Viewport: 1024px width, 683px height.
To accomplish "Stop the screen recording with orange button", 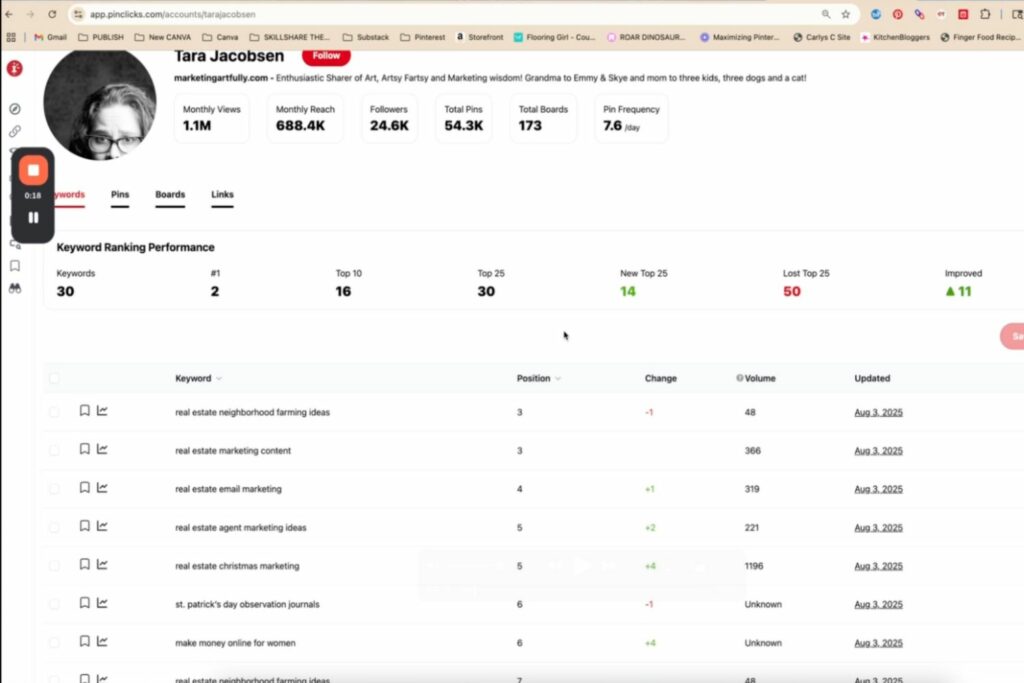I will click(x=33, y=171).
